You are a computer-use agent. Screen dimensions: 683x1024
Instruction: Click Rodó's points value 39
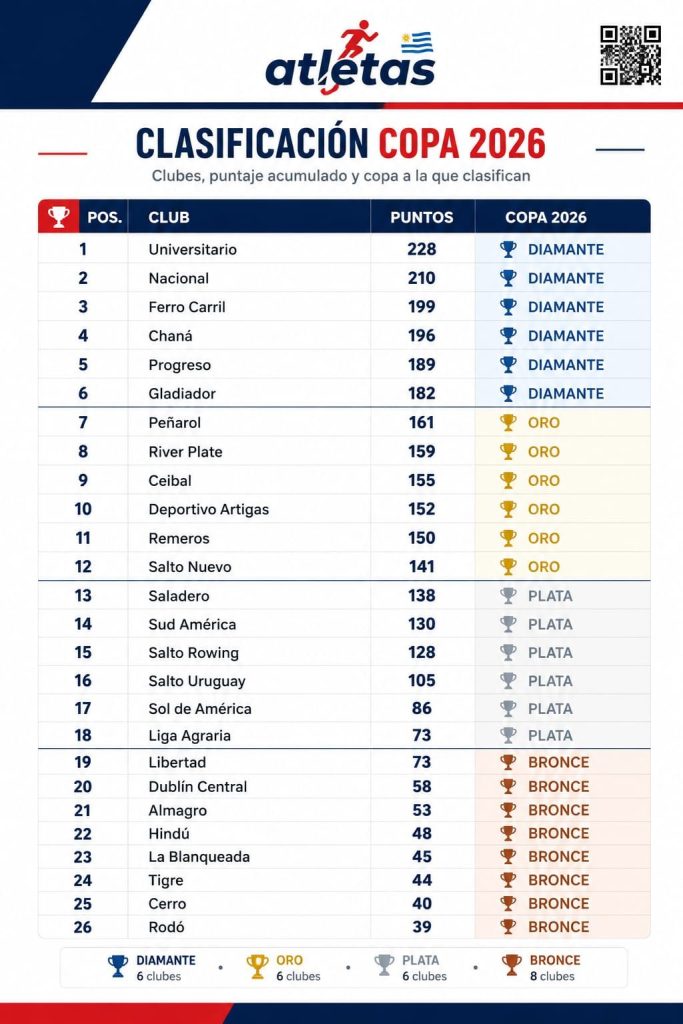(422, 927)
